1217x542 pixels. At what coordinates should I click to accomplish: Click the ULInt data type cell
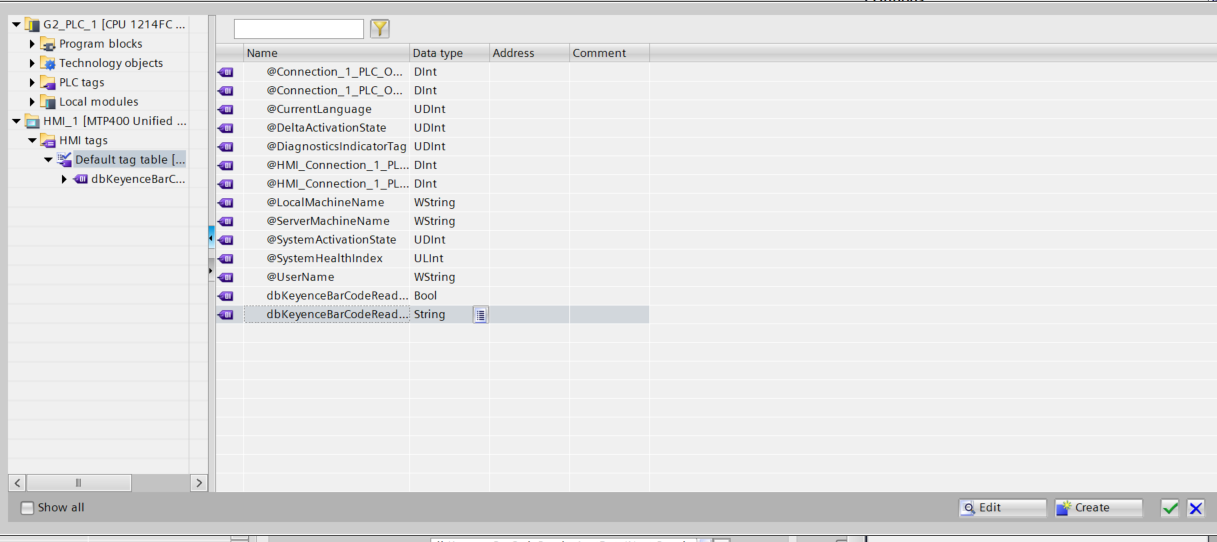449,259
